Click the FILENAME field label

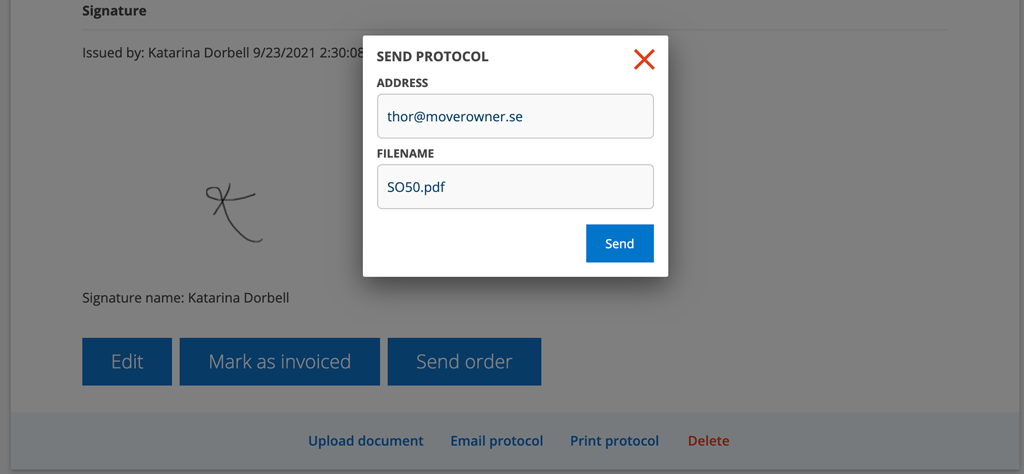click(406, 153)
